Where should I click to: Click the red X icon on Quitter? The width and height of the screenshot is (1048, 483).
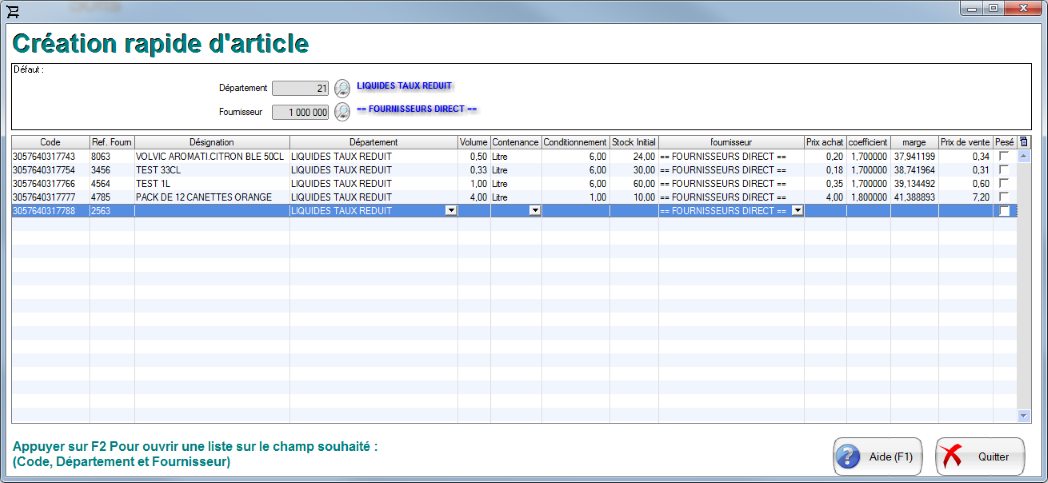(x=952, y=457)
